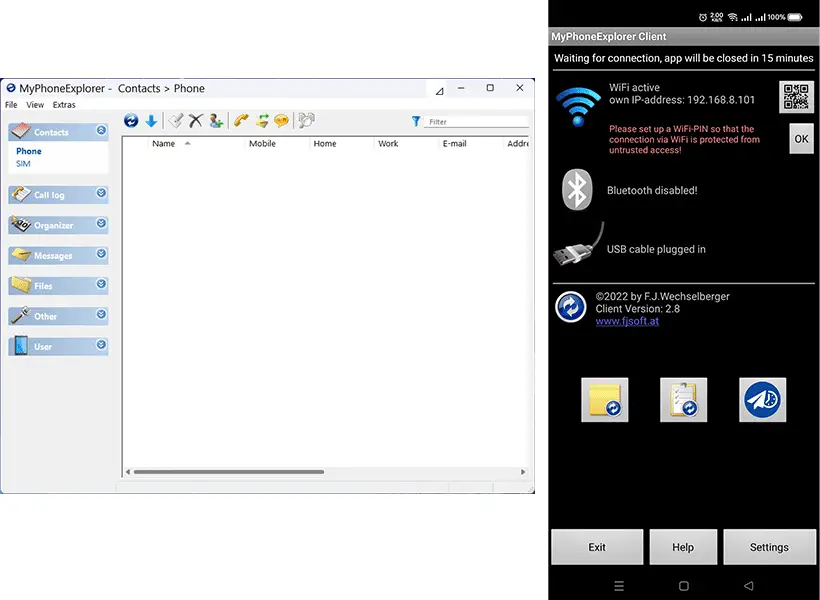Tap the blue paper plane clock button
The image size is (820, 600).
pyautogui.click(x=762, y=400)
